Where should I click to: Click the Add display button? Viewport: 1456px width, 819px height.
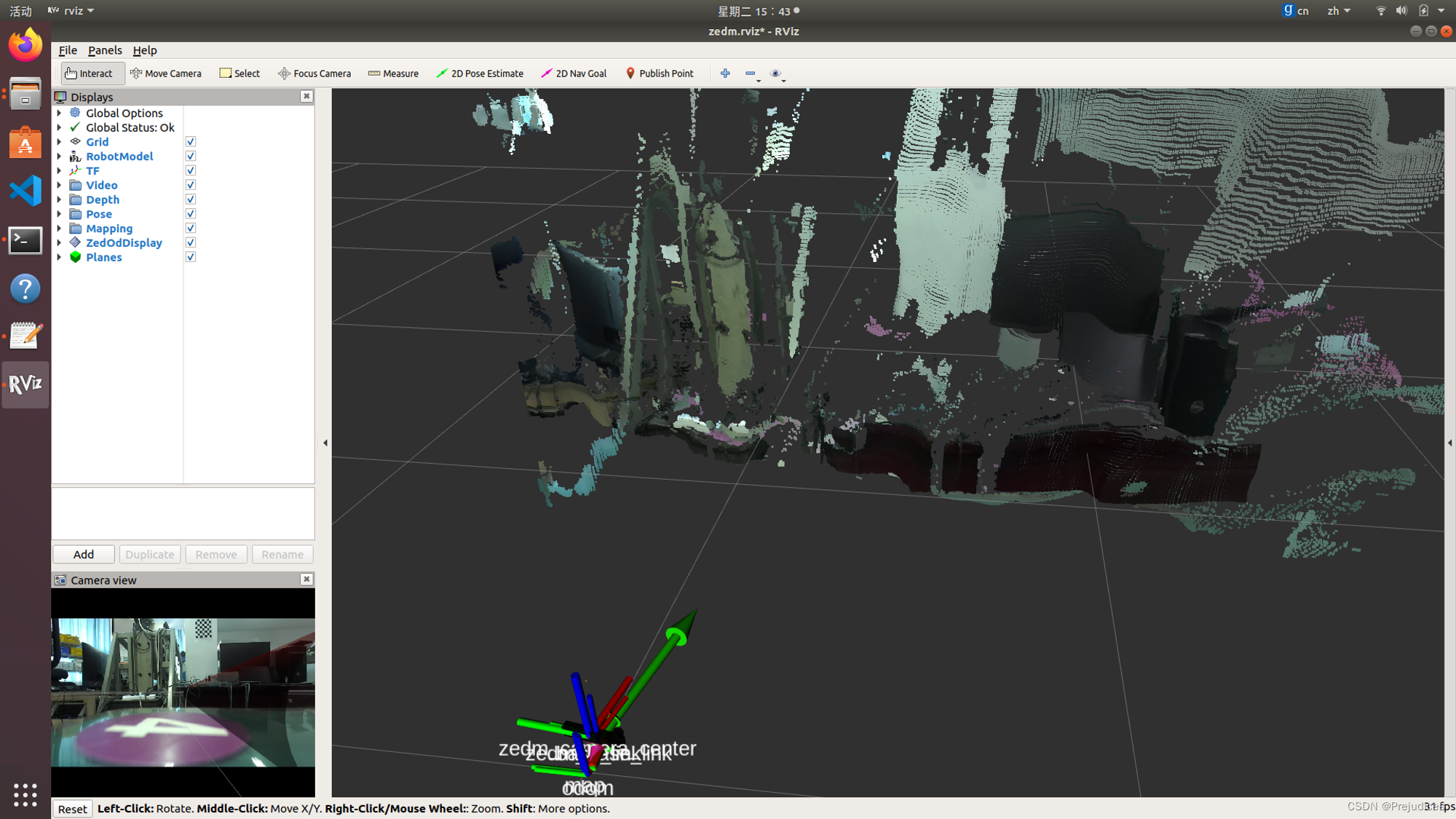tap(82, 554)
